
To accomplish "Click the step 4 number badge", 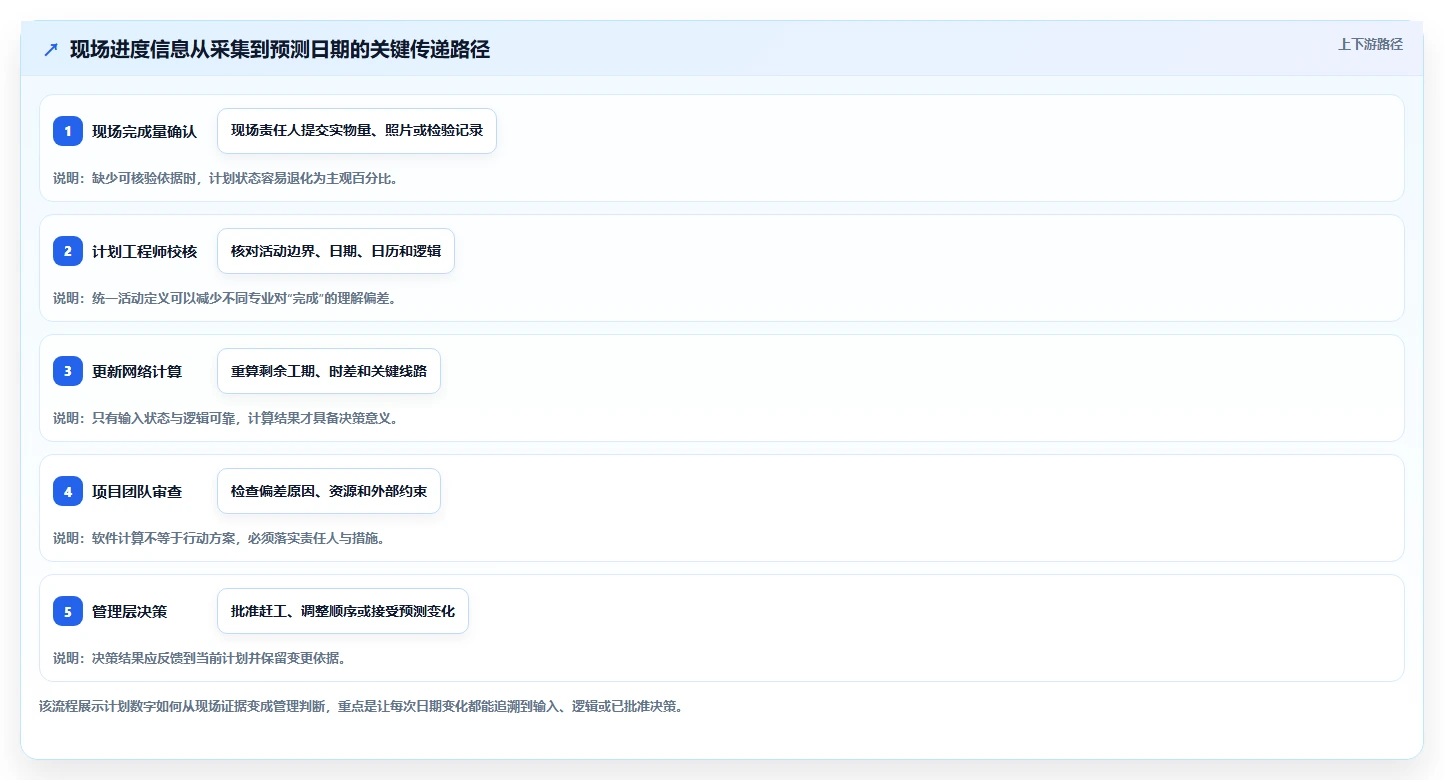I will [68, 491].
